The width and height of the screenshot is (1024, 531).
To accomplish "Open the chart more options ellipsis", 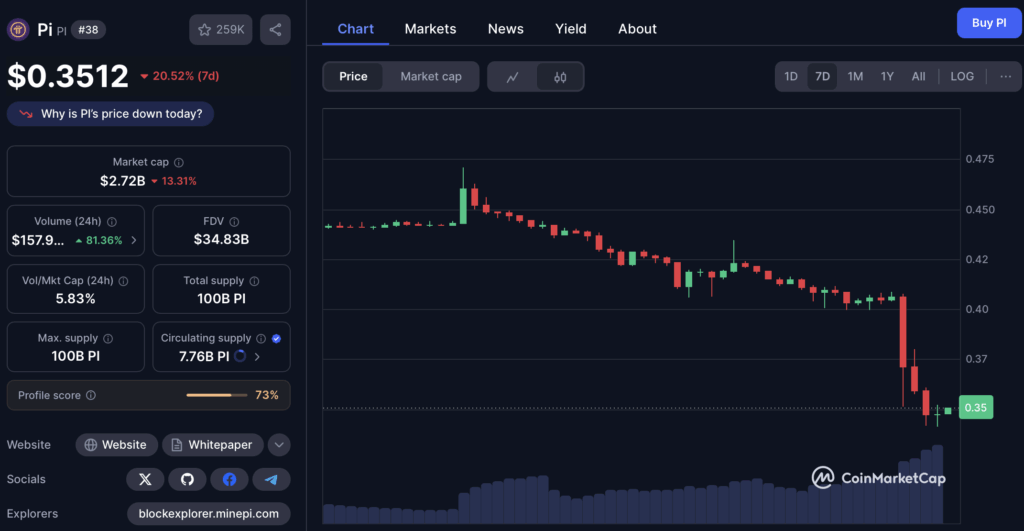I will click(1006, 76).
